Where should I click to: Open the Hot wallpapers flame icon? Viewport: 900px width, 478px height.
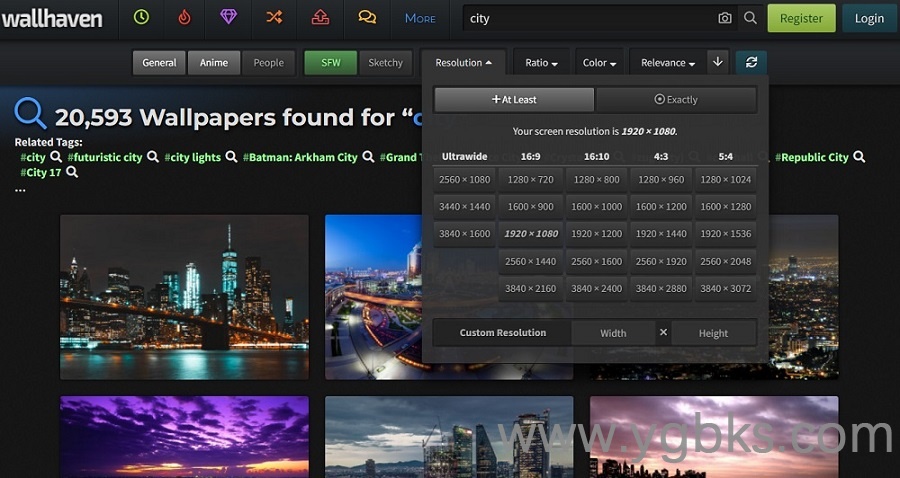tap(183, 17)
